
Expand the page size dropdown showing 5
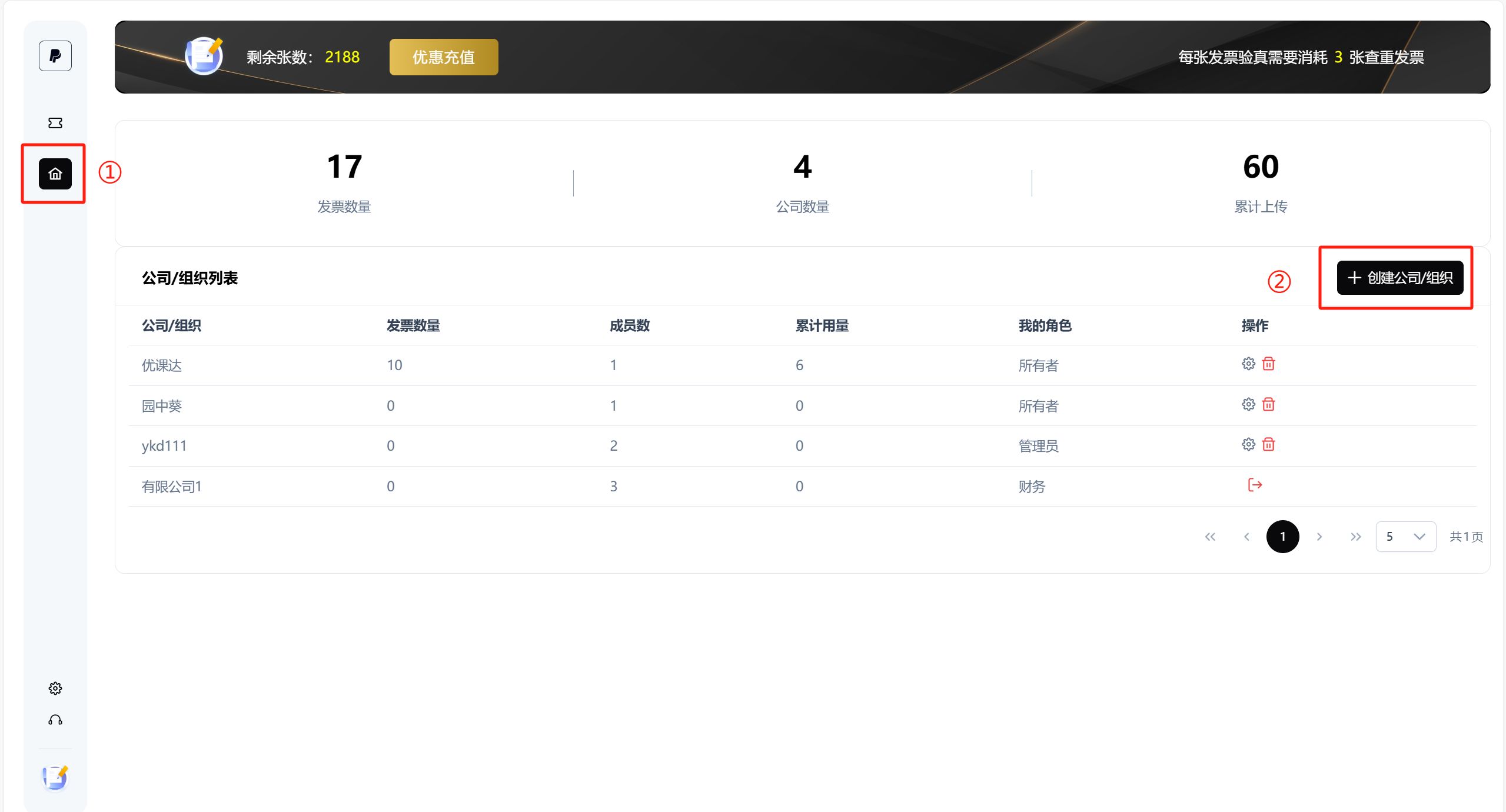coord(1405,537)
